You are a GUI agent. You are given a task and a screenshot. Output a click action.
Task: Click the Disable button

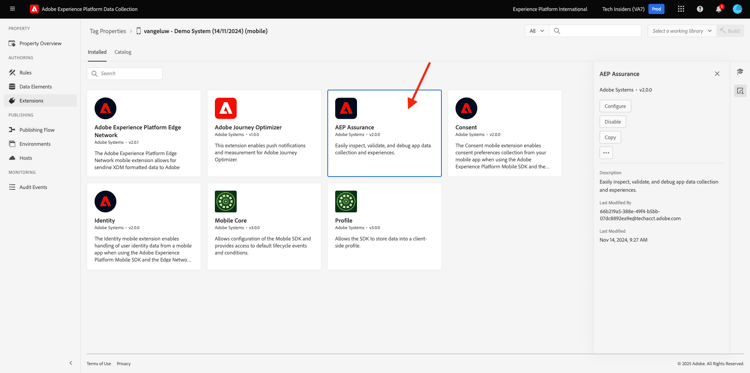pyautogui.click(x=613, y=122)
